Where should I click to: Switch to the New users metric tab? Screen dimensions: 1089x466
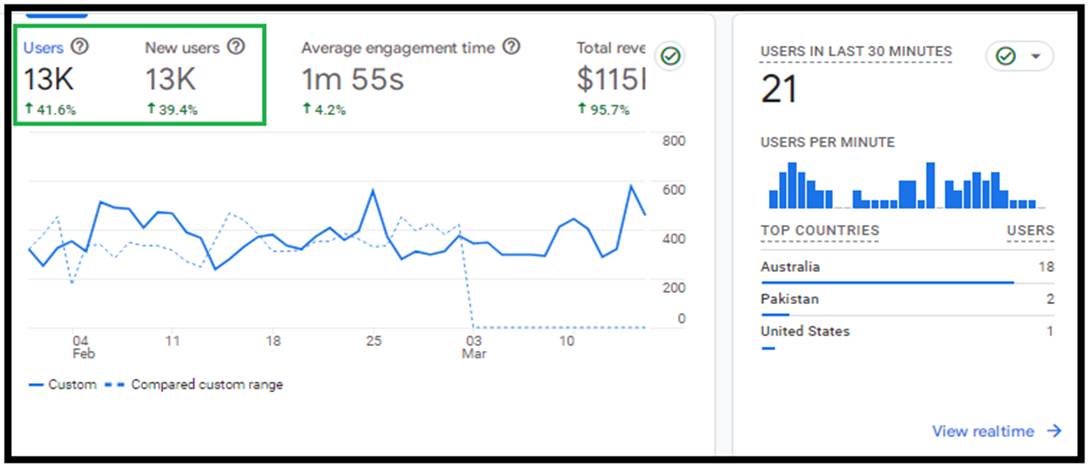coord(182,47)
